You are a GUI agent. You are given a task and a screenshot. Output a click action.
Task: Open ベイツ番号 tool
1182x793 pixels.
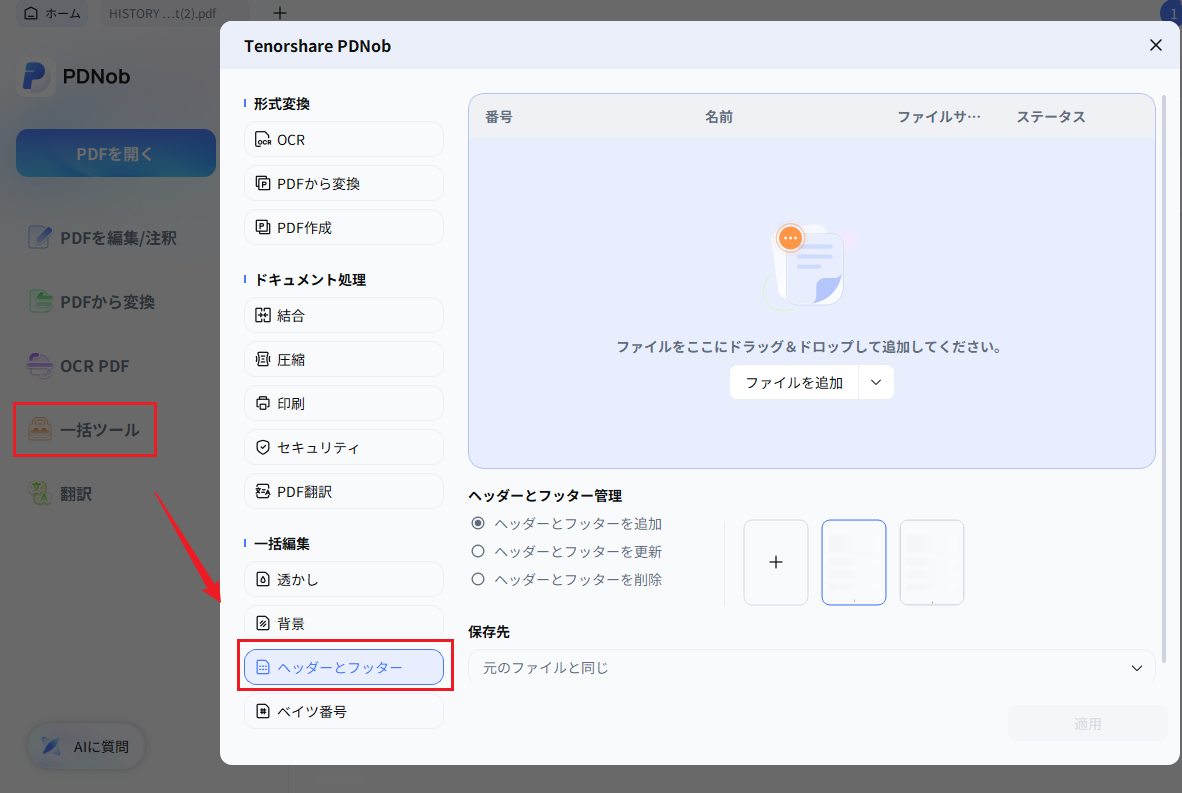344,711
